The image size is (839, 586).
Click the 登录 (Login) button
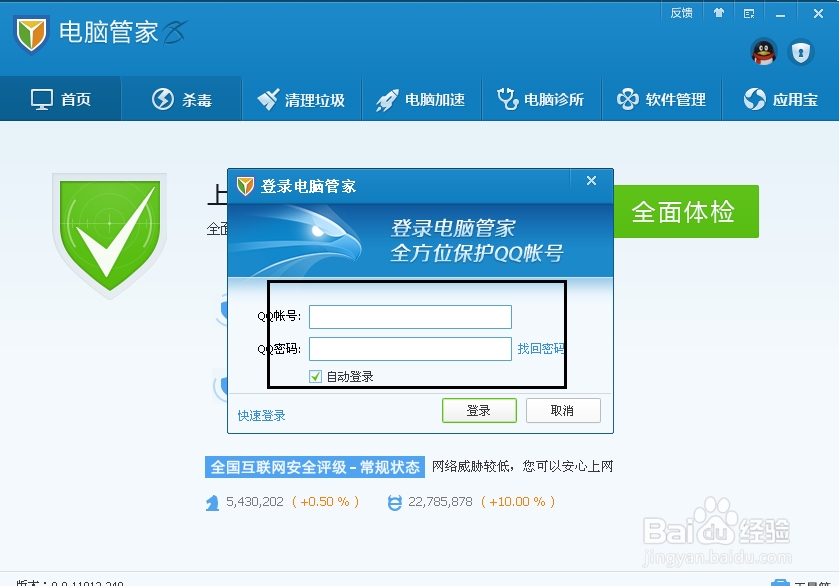[479, 410]
